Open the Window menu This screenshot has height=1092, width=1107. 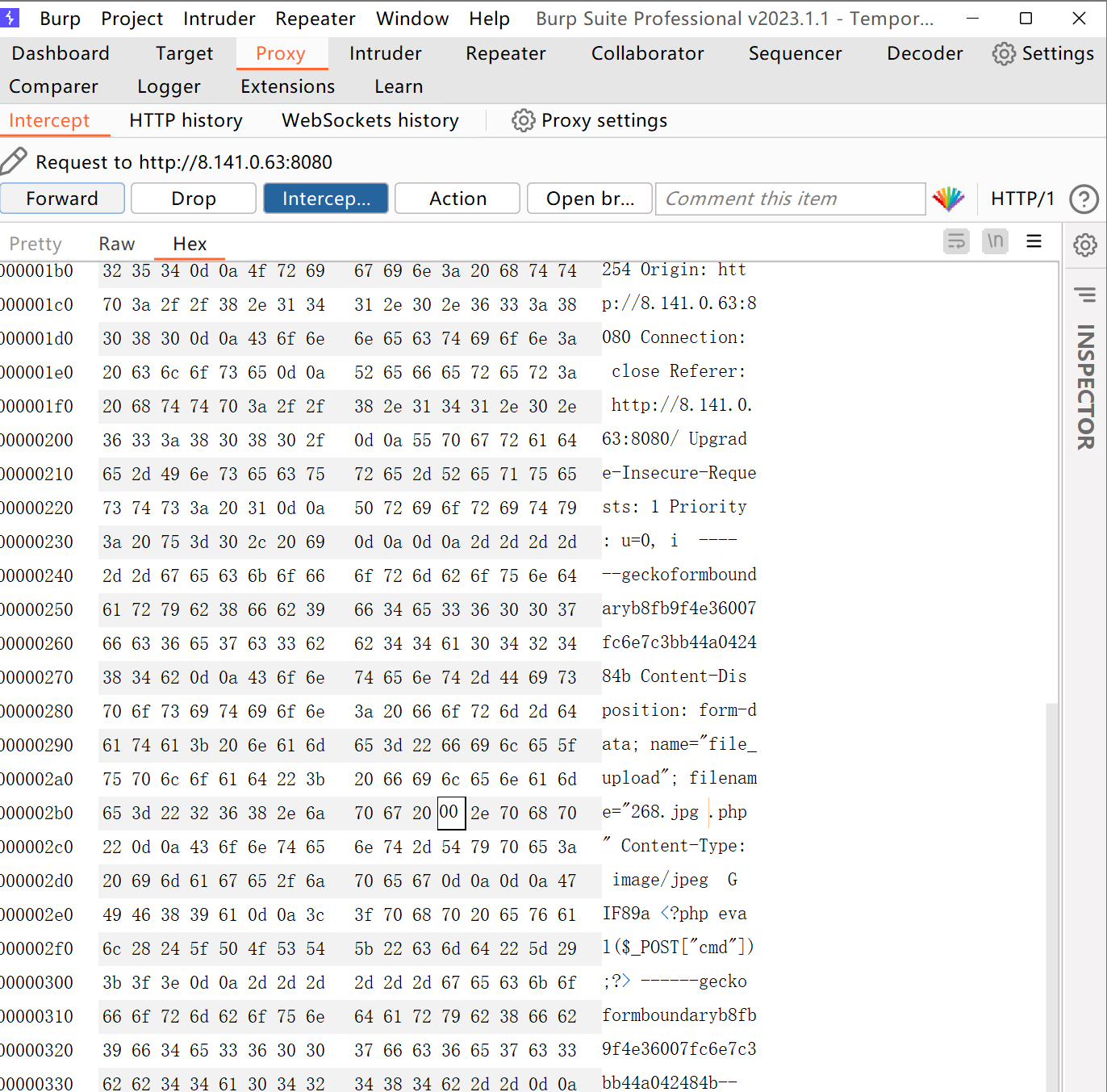(412, 19)
